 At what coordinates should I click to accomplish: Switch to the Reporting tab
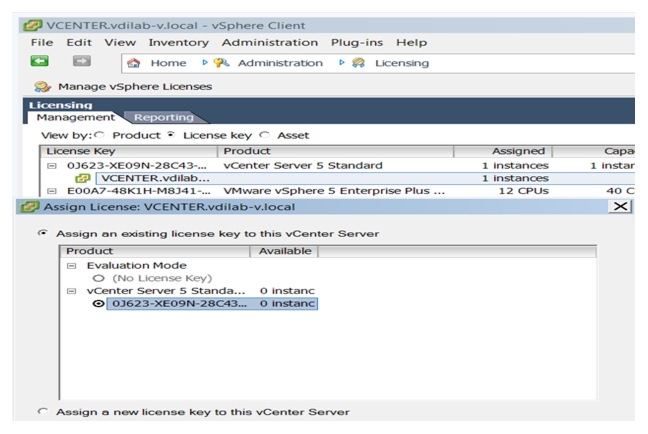point(164,117)
